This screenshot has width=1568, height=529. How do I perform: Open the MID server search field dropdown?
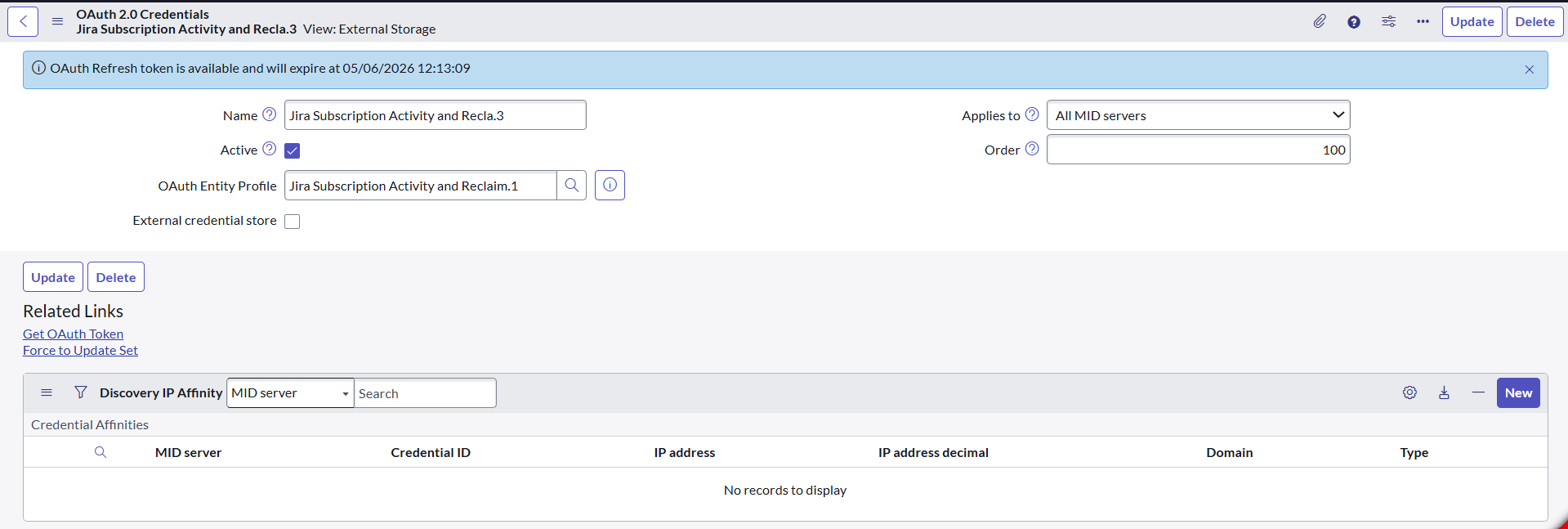click(x=290, y=393)
